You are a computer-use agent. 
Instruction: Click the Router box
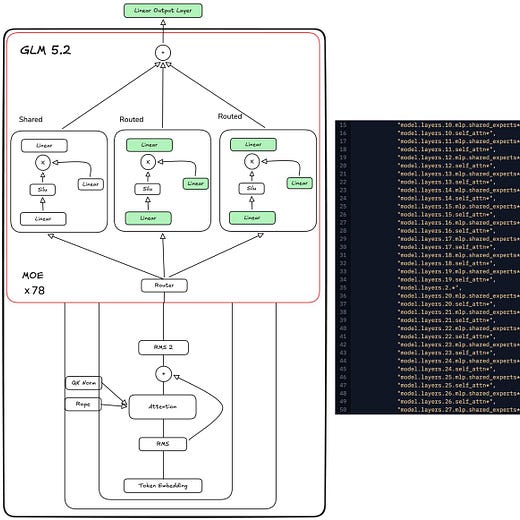point(164,286)
